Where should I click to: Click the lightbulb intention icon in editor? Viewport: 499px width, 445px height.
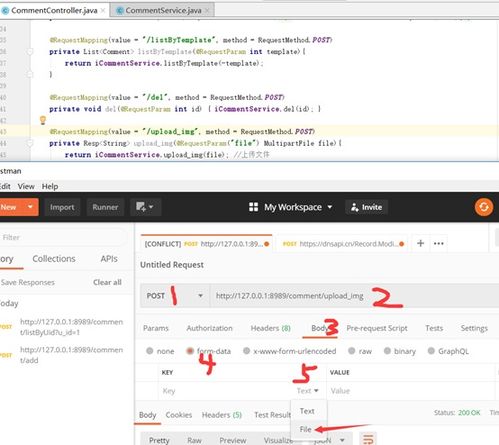[43, 120]
